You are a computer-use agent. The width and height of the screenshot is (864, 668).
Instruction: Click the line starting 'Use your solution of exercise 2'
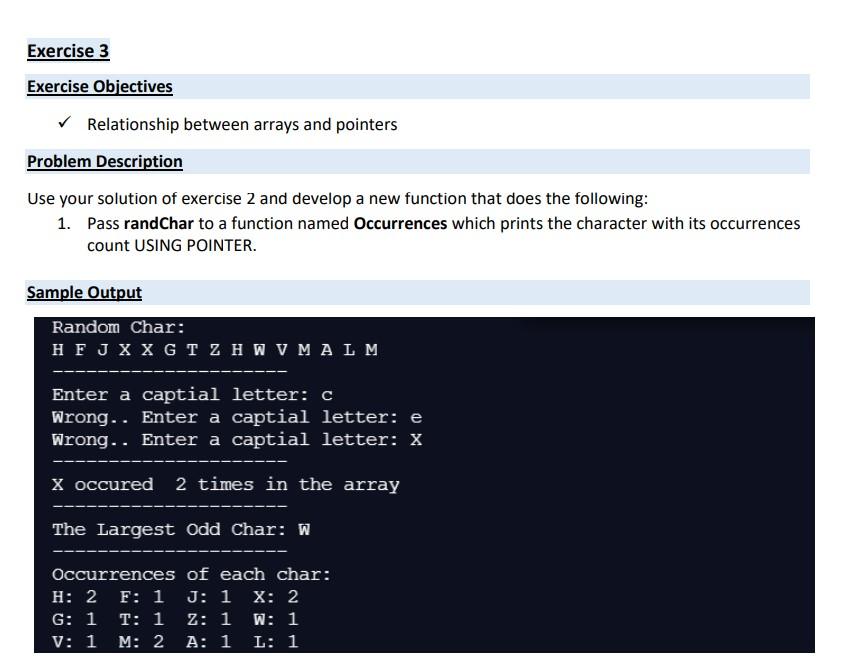[338, 198]
